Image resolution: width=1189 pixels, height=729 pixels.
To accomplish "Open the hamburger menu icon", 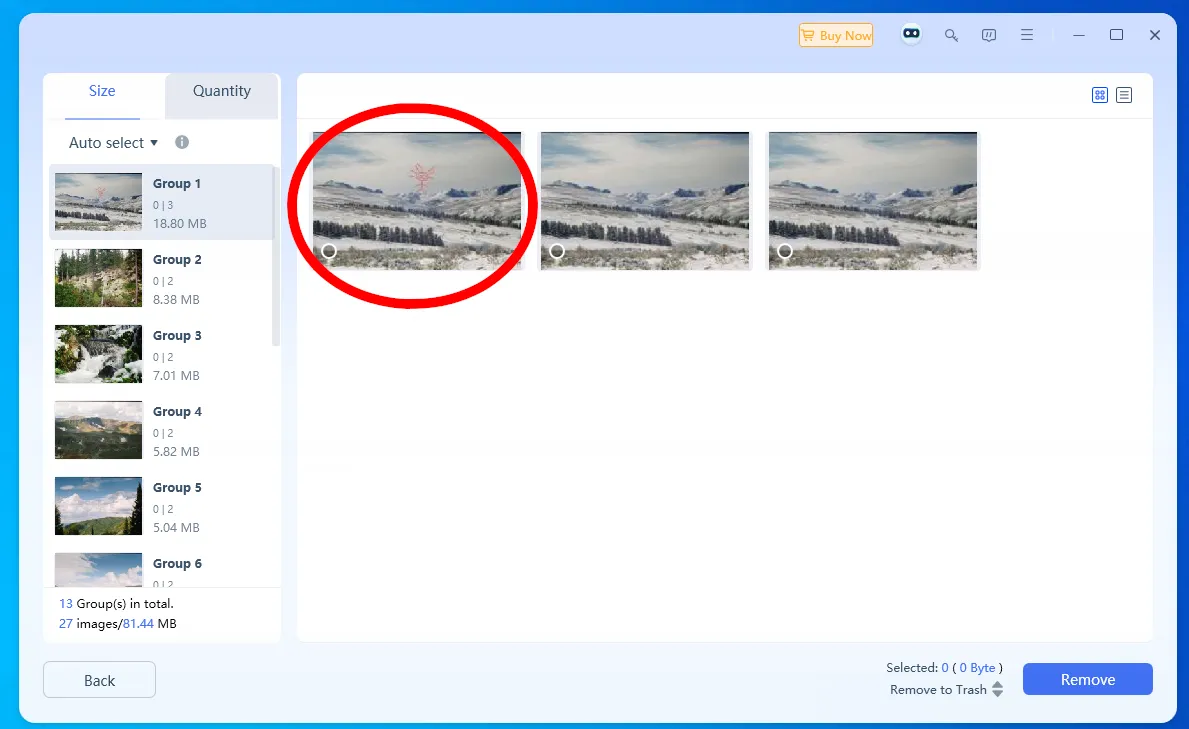I will (x=1027, y=35).
